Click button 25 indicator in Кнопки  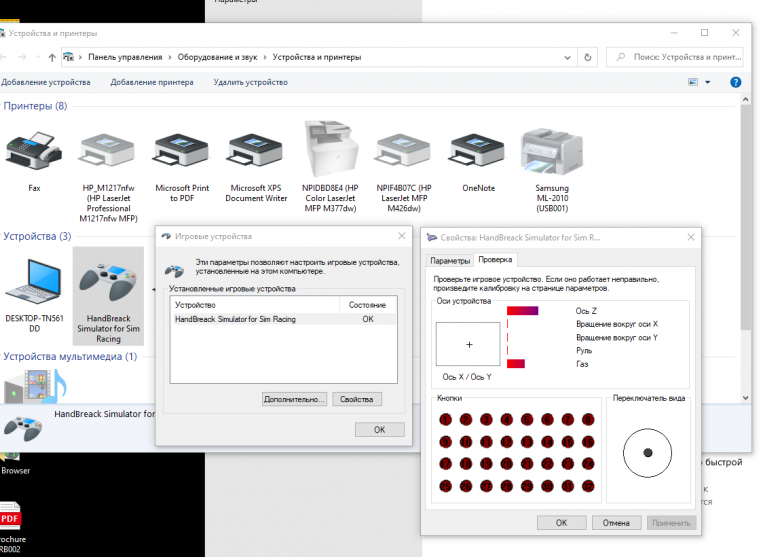click(x=445, y=486)
